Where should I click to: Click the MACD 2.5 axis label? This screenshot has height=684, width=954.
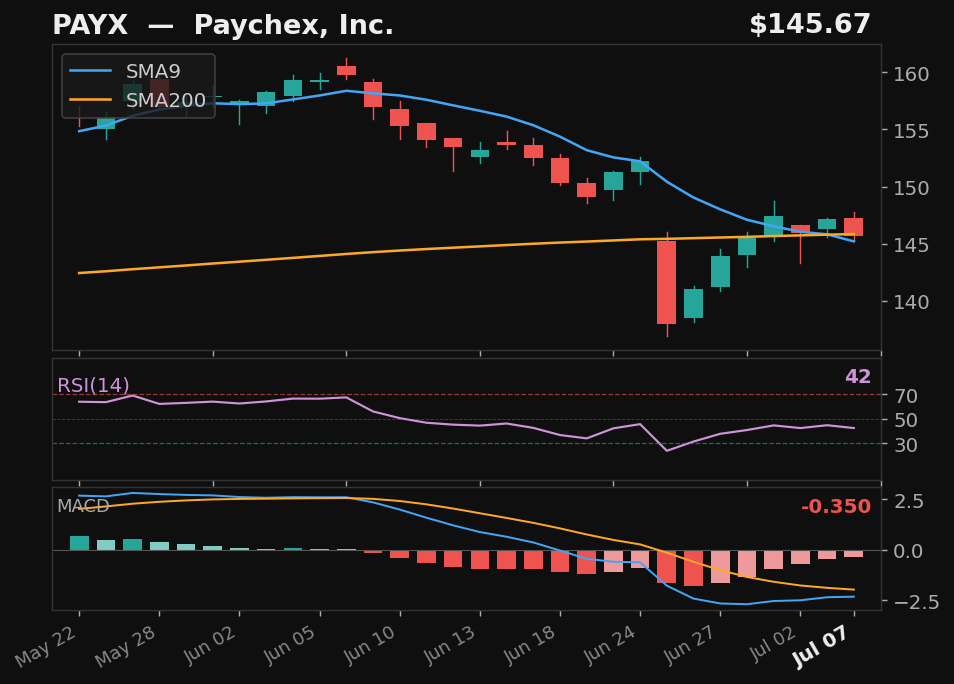[908, 501]
